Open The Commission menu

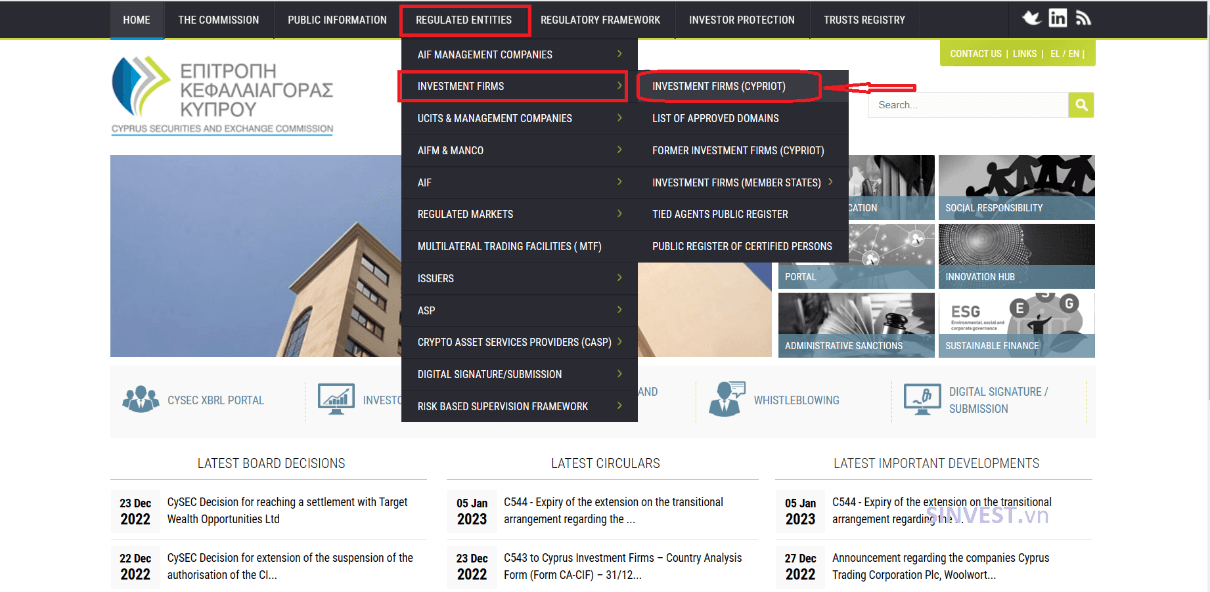click(218, 20)
